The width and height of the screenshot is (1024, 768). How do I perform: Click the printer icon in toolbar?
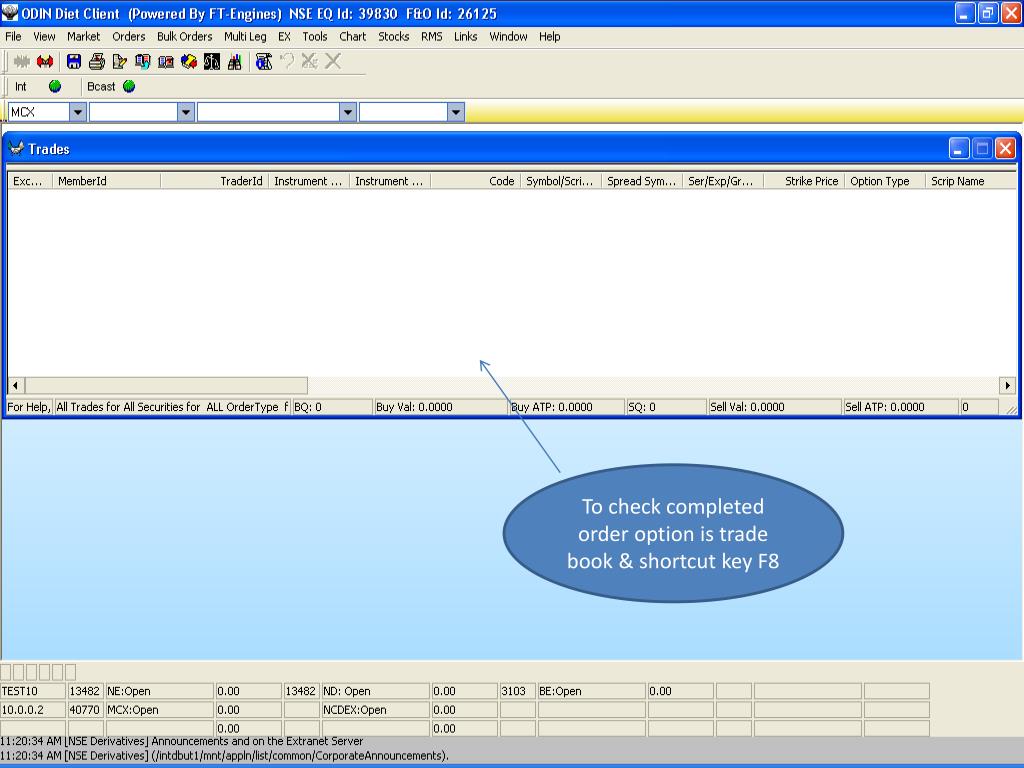[97, 62]
